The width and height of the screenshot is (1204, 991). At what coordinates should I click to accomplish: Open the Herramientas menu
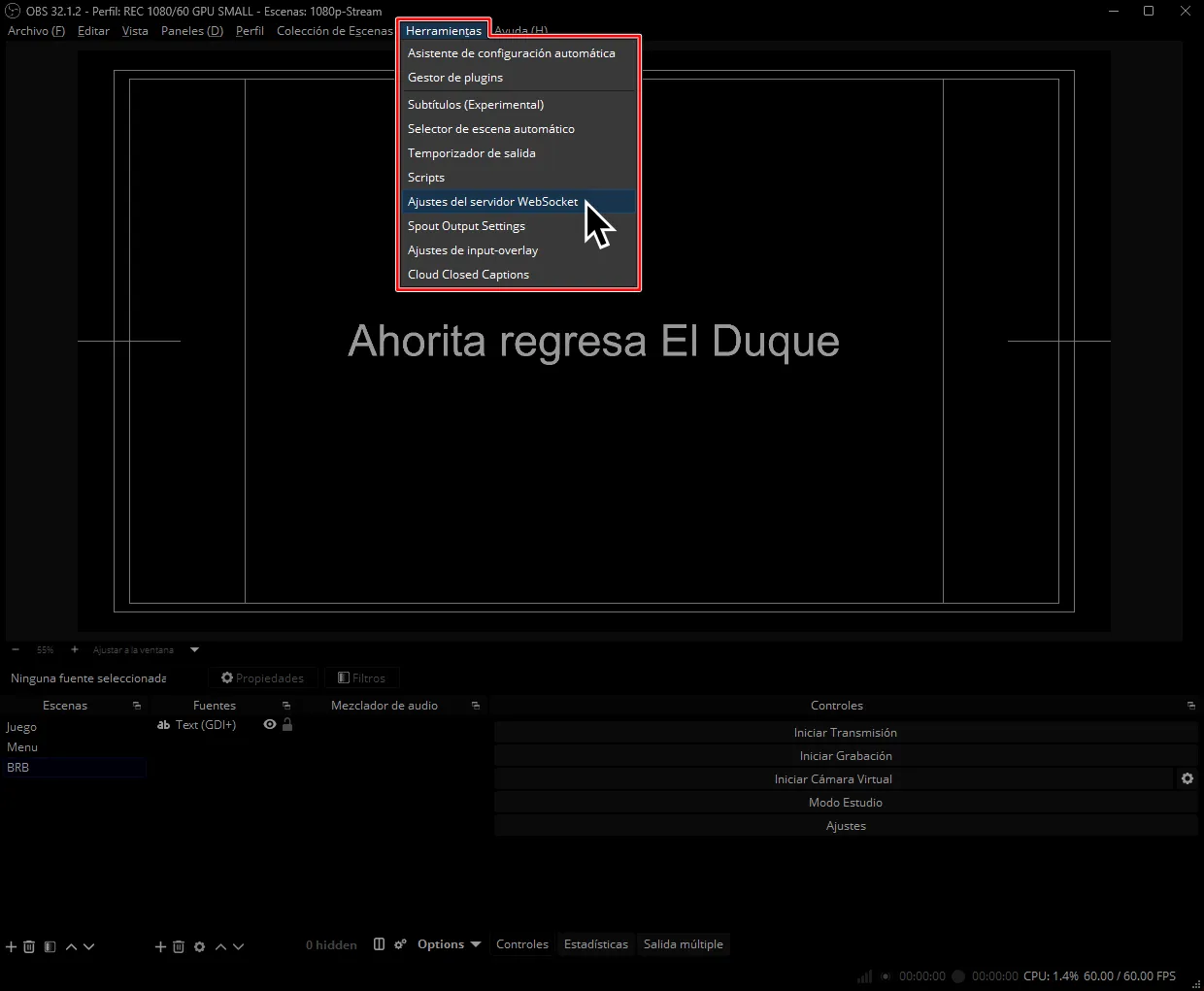[x=444, y=31]
